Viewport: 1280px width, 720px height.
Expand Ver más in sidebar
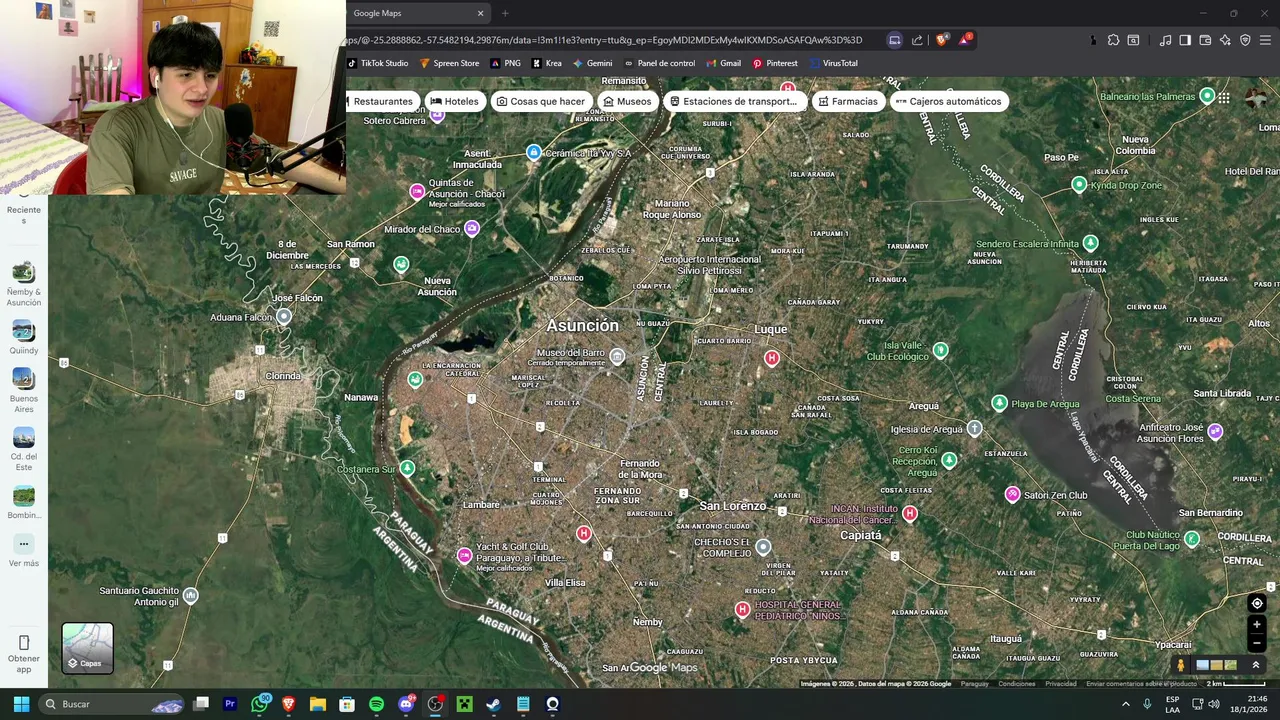(x=24, y=551)
